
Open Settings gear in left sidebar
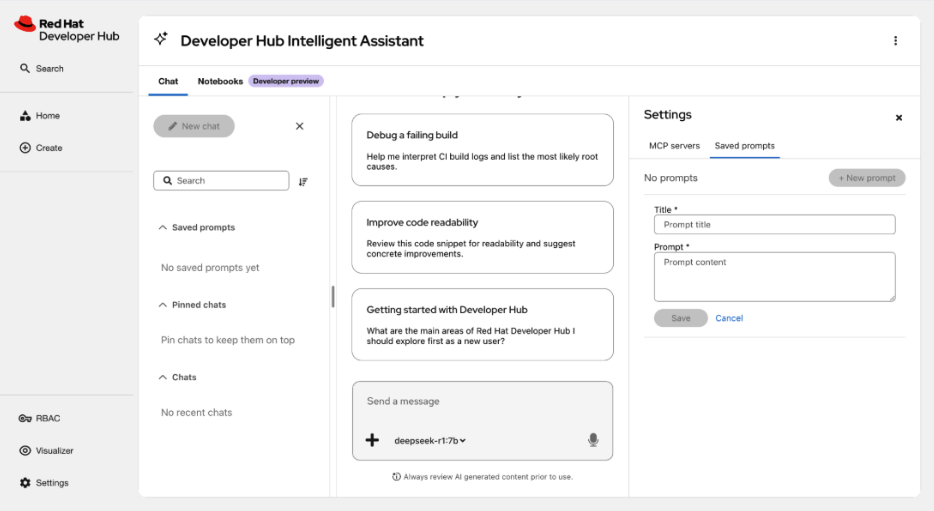25,482
